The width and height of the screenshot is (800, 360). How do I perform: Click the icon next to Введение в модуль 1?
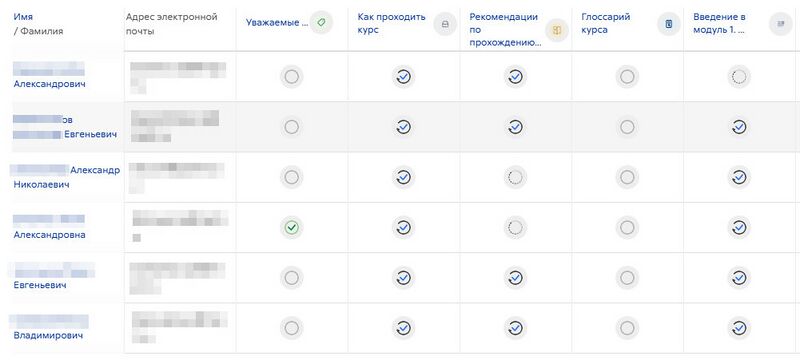780,24
